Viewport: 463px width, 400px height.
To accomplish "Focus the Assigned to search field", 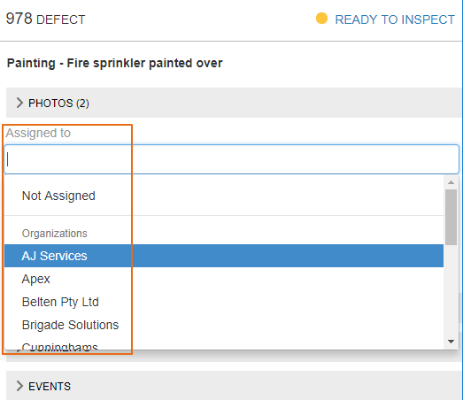I will (x=232, y=159).
